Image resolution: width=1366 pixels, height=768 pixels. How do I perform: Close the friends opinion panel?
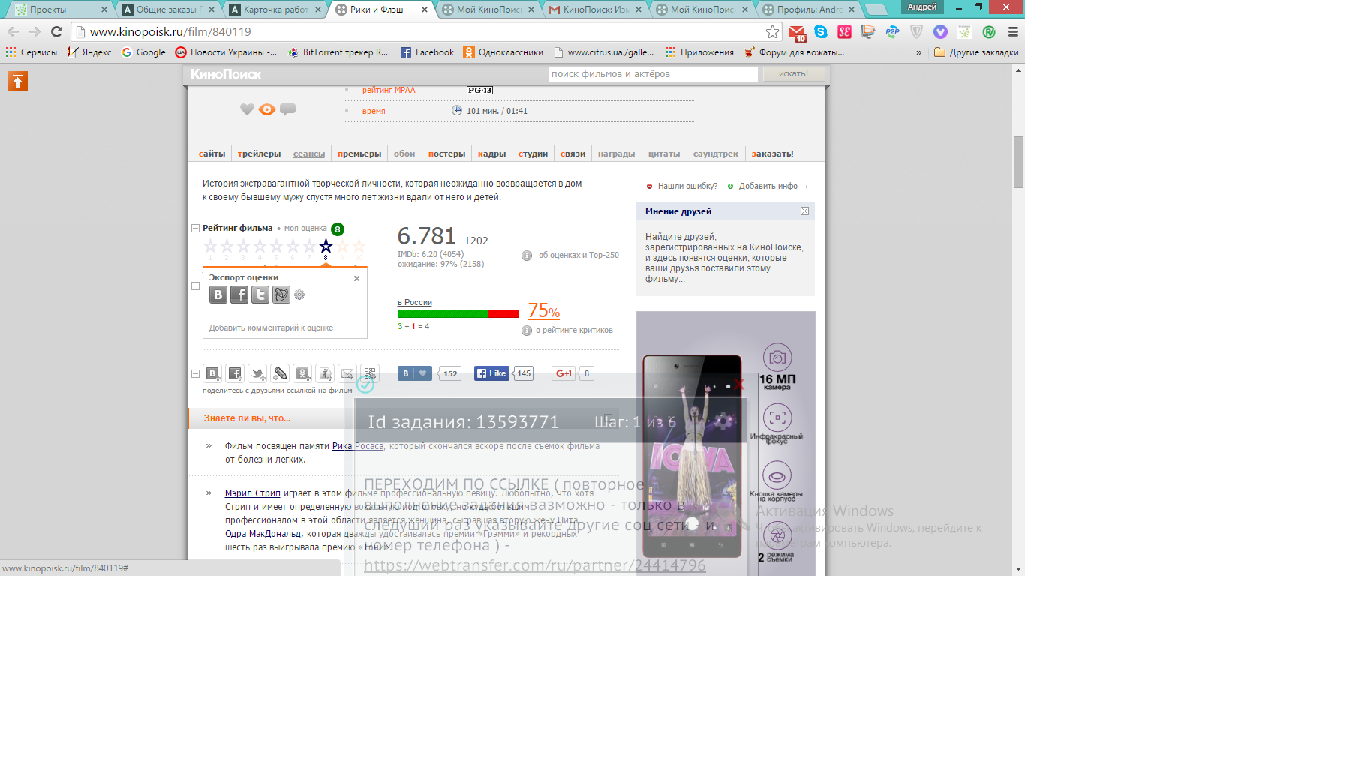(x=805, y=211)
